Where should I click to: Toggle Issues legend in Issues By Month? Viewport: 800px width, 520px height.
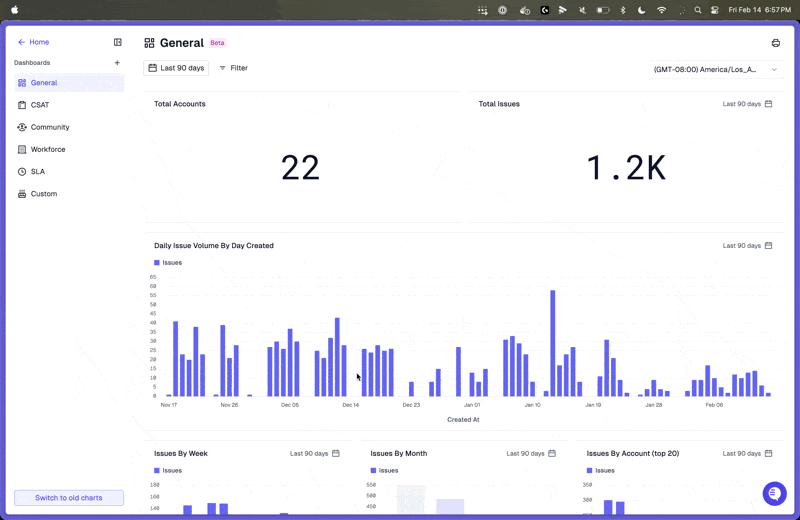[x=384, y=471]
